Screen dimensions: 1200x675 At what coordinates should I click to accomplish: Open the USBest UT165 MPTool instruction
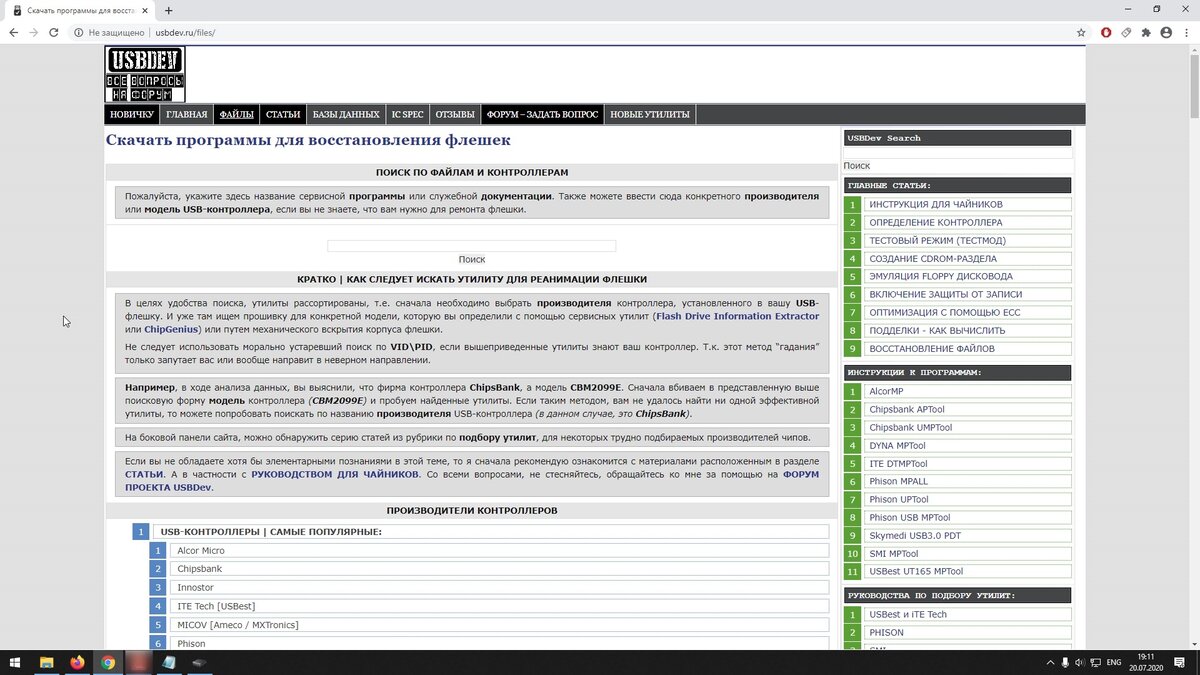pos(967,571)
